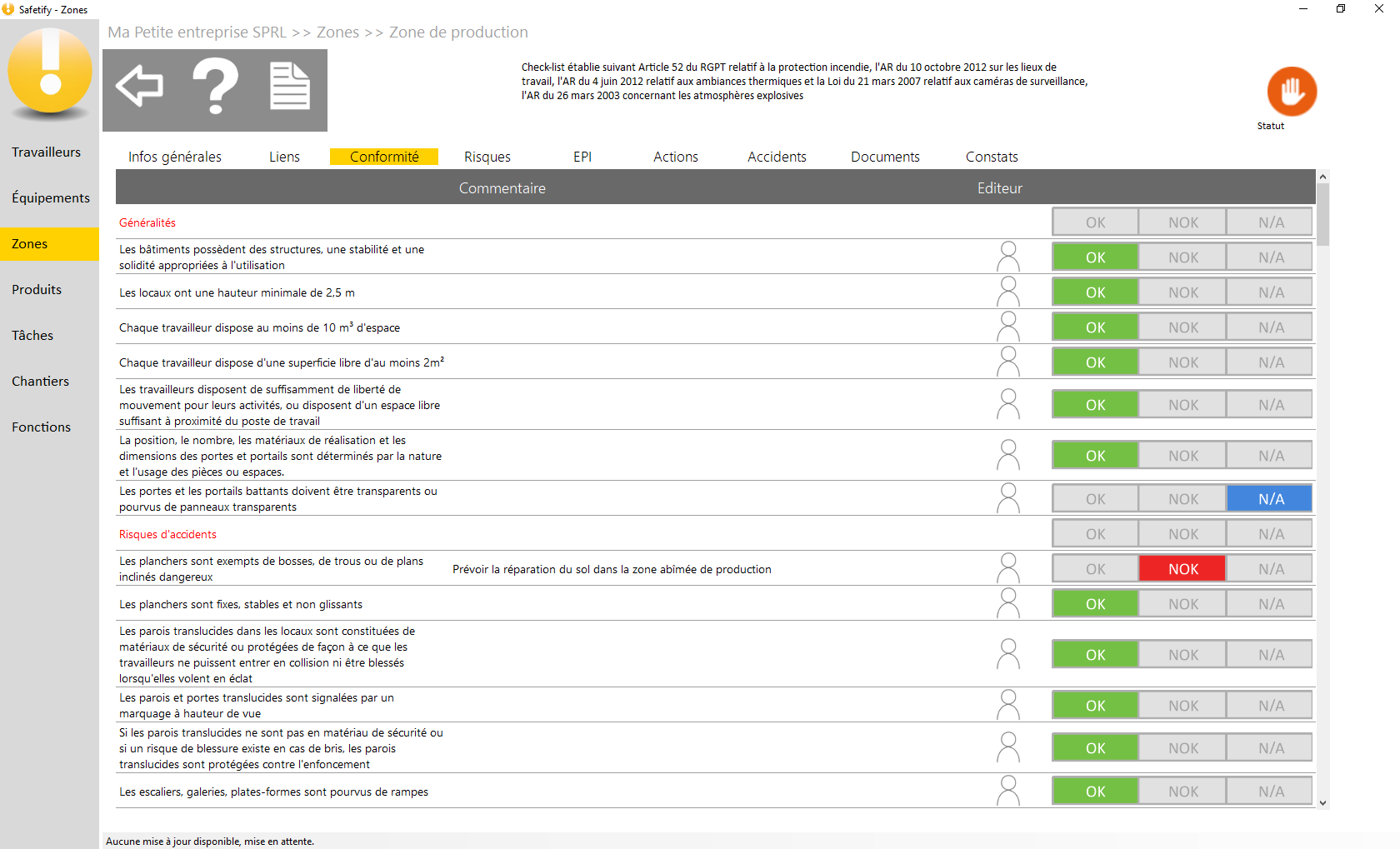Click the Zones breadcrumb link
Image resolution: width=1400 pixels, height=849 pixels.
click(x=337, y=32)
